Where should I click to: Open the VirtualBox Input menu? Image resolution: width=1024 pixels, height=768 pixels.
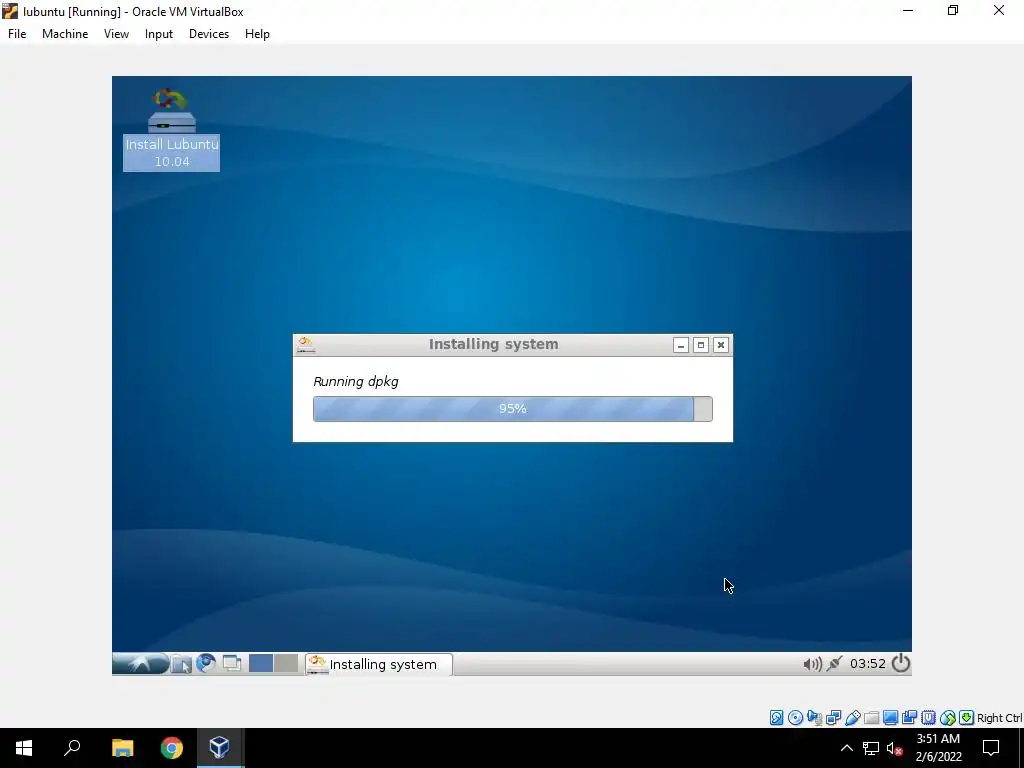159,34
